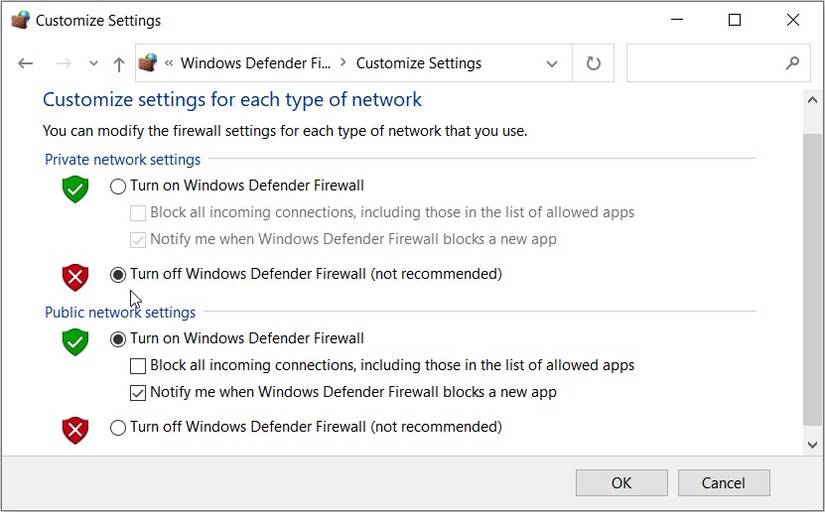The width and height of the screenshot is (825, 512).
Task: Click green shield icon in Public settings
Action: coord(75,342)
